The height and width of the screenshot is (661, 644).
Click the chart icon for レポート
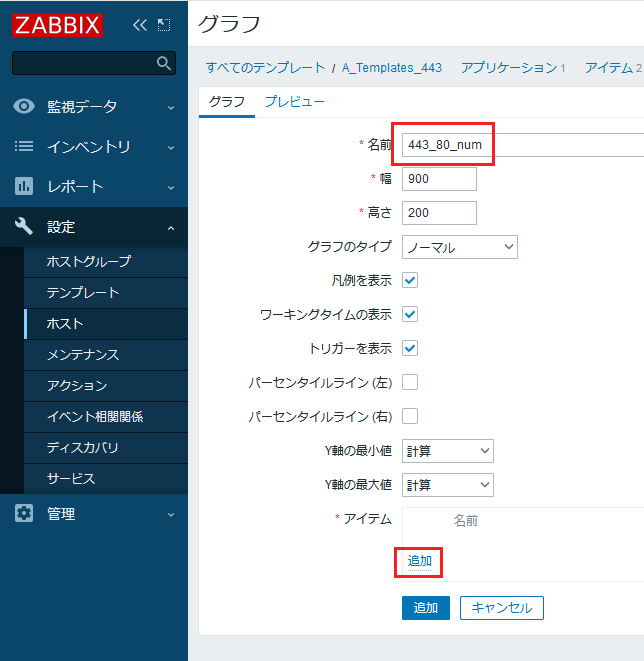tap(24, 186)
